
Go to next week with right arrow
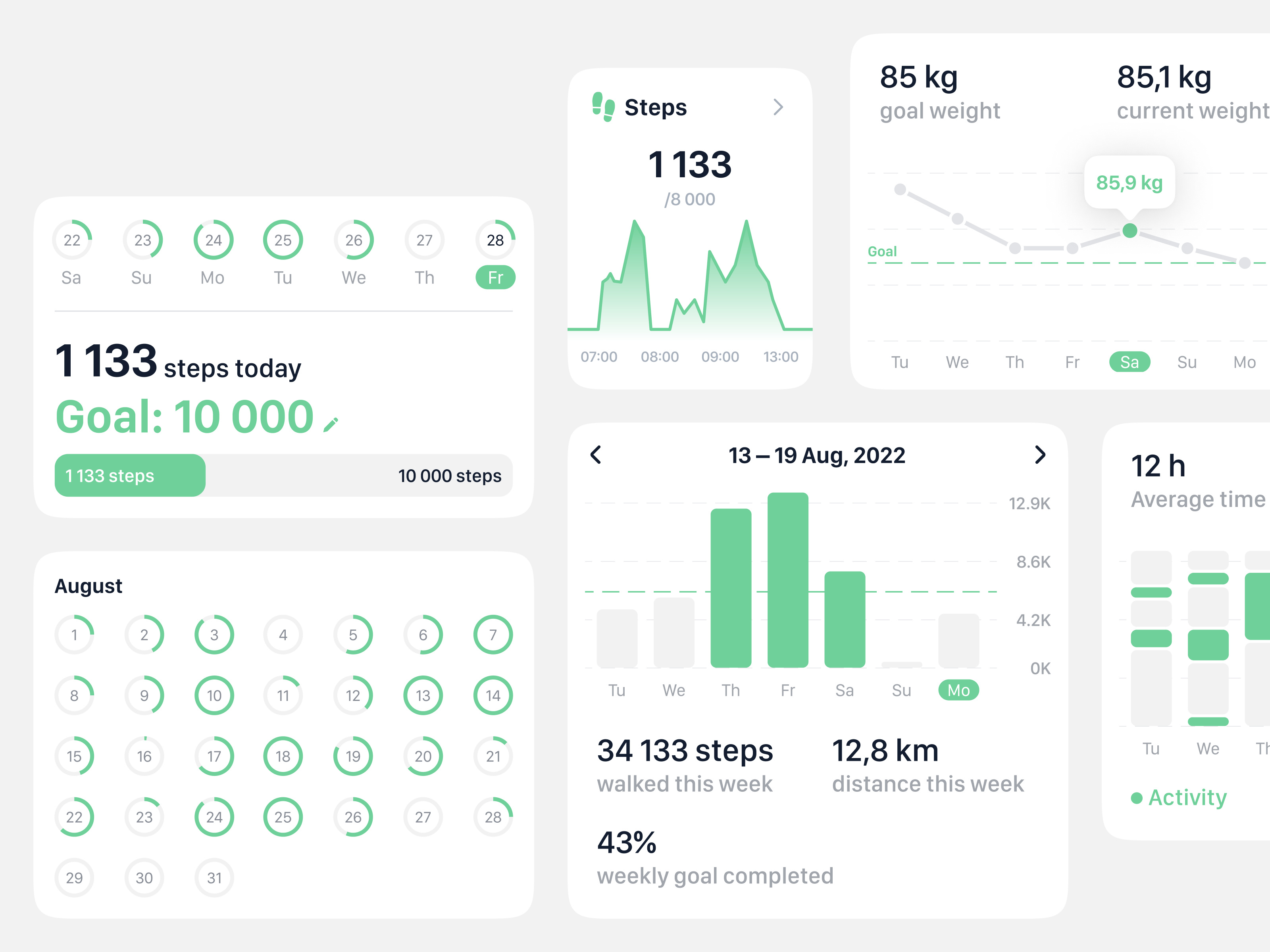tap(1040, 455)
